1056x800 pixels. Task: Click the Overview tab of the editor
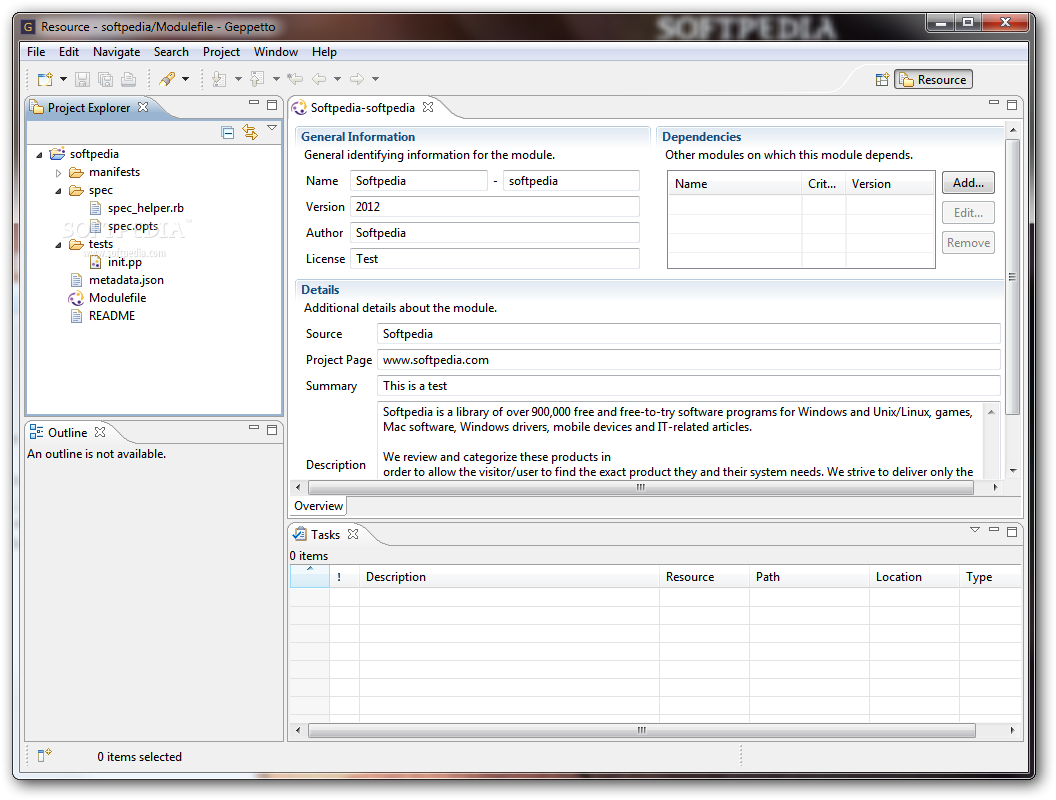coord(319,506)
